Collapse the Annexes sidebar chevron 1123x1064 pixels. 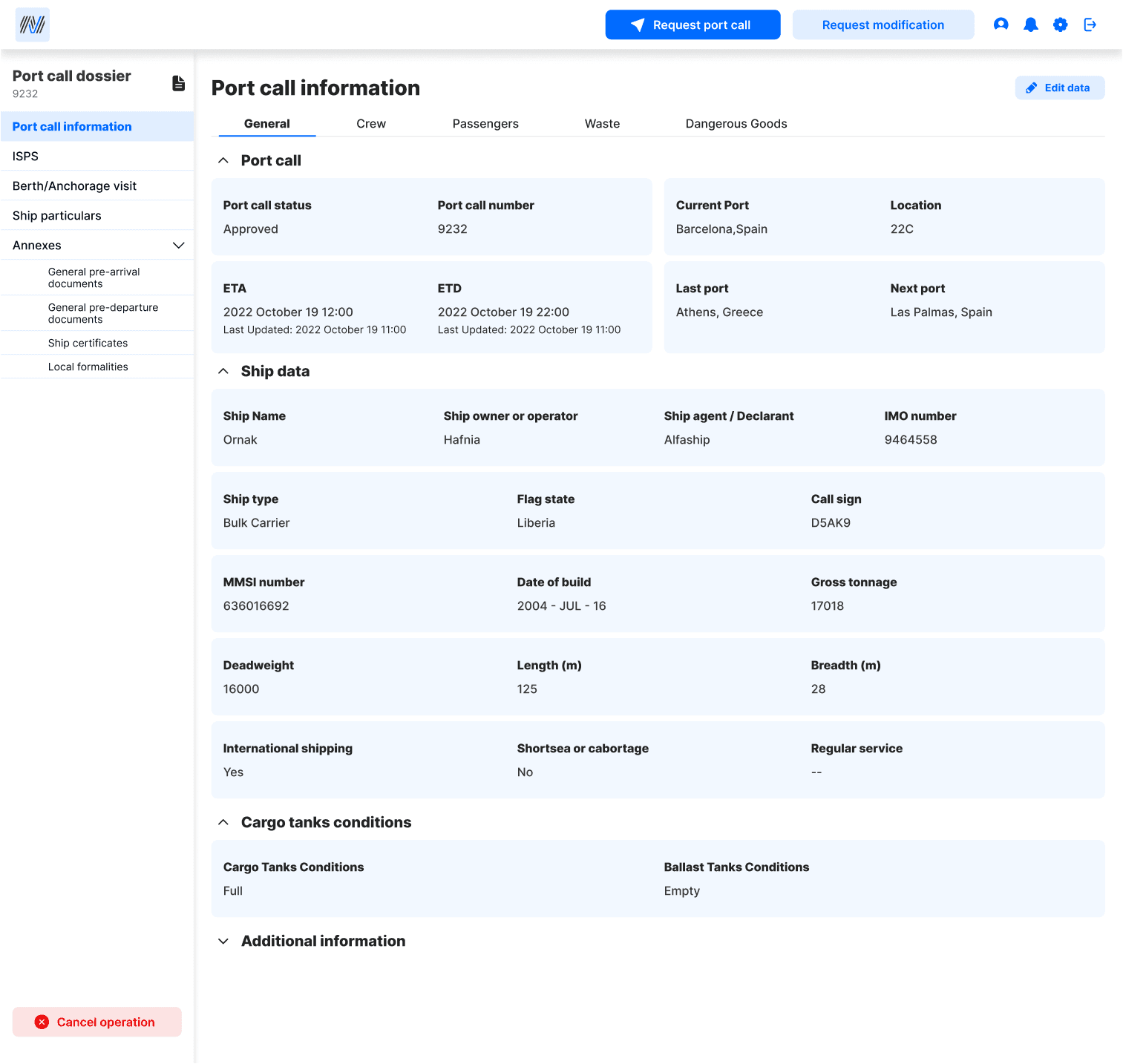178,245
